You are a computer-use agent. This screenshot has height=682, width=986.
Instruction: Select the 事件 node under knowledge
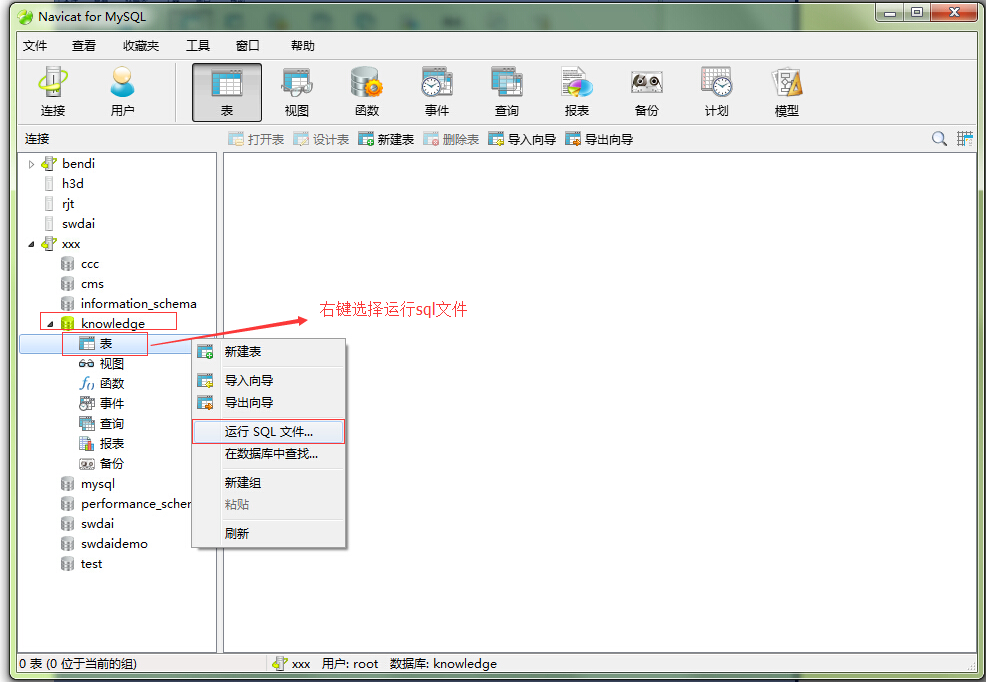[x=112, y=404]
